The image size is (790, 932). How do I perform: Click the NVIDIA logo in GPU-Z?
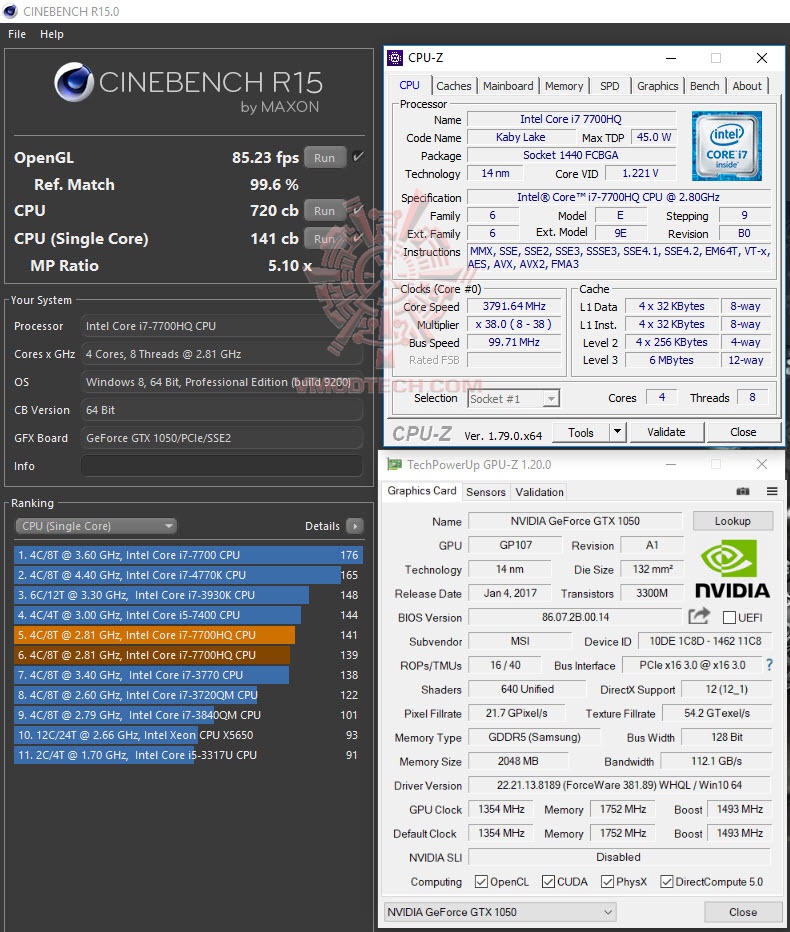[x=732, y=569]
